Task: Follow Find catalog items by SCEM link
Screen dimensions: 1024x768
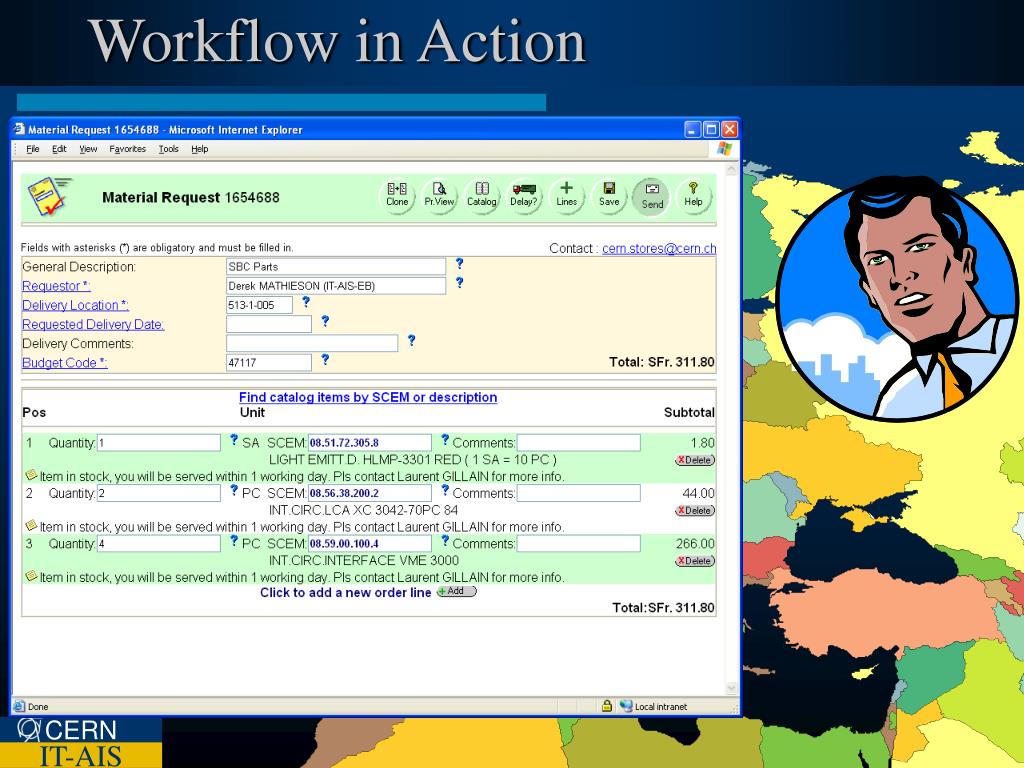Action: 368,397
